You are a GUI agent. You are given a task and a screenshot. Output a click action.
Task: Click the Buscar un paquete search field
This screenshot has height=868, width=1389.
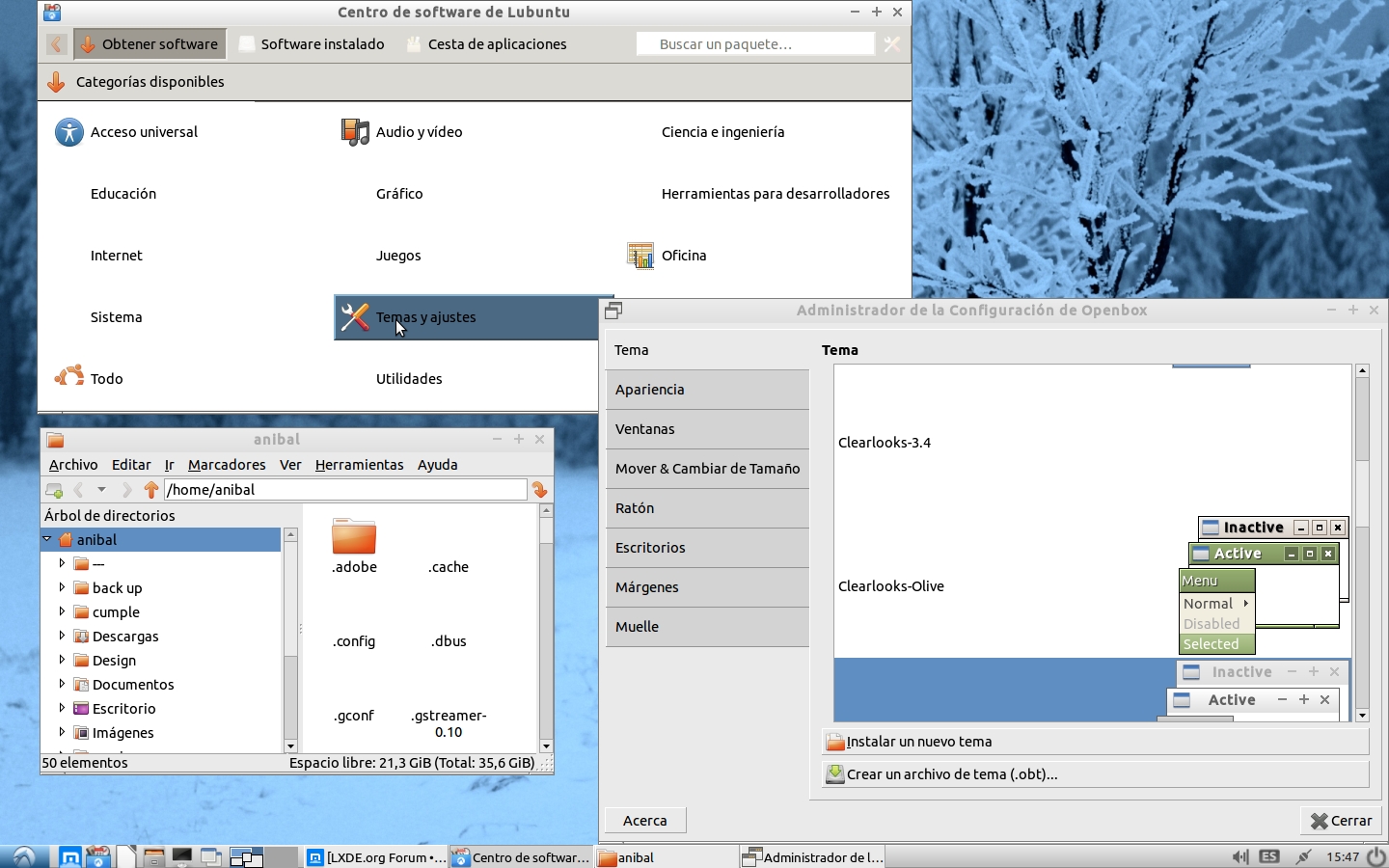[755, 44]
